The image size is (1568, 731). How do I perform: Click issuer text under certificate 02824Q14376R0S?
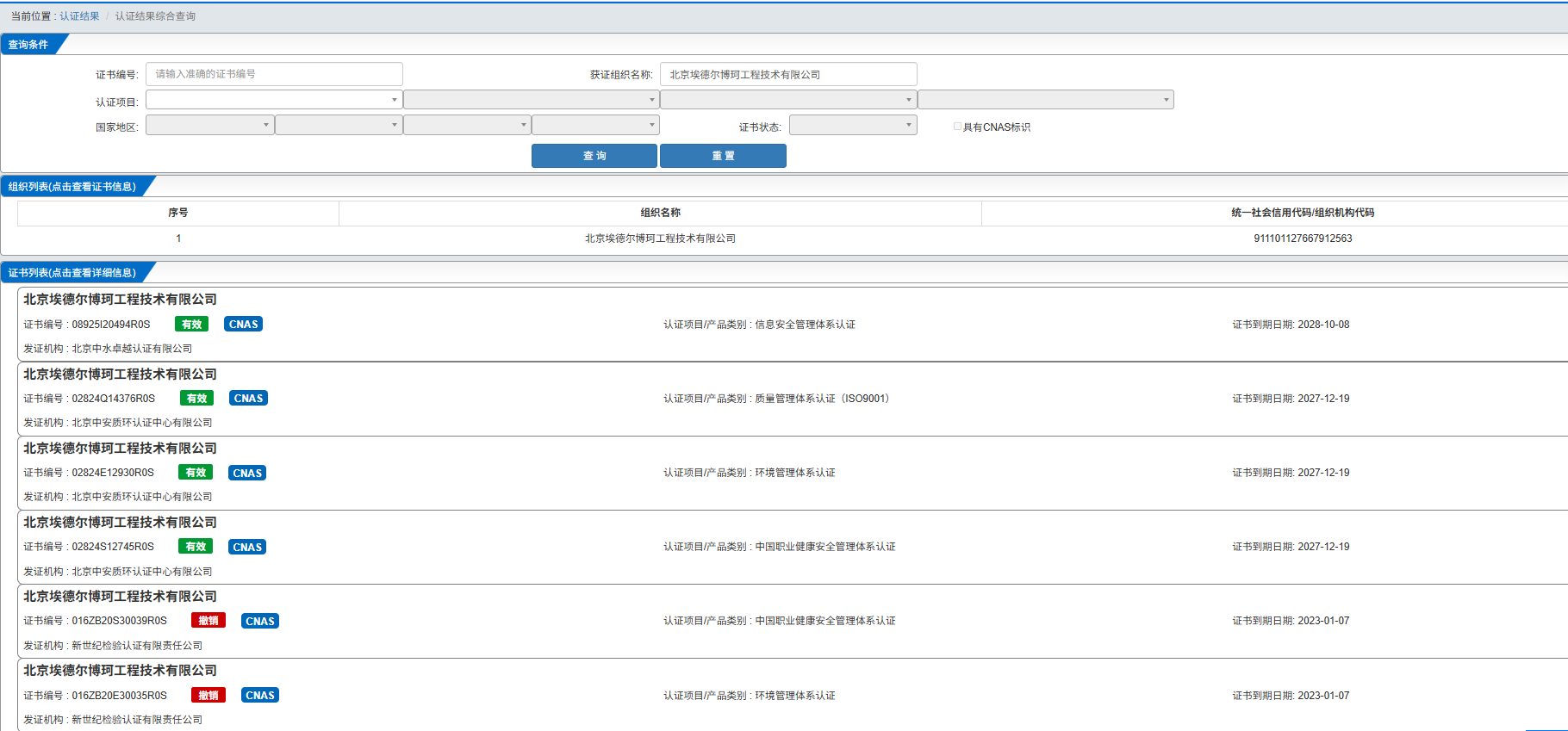pyautogui.click(x=142, y=423)
